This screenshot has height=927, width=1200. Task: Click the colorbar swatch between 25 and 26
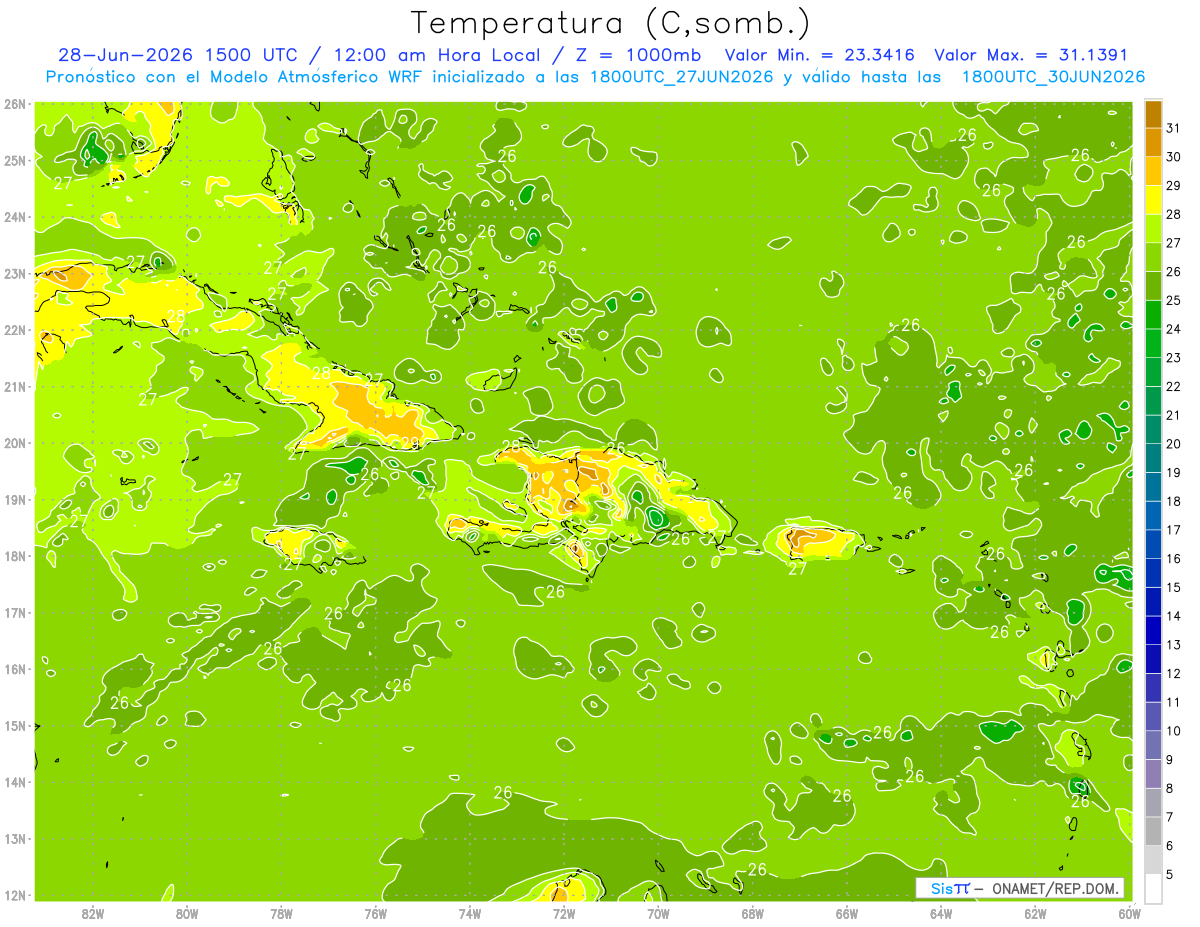click(1153, 286)
